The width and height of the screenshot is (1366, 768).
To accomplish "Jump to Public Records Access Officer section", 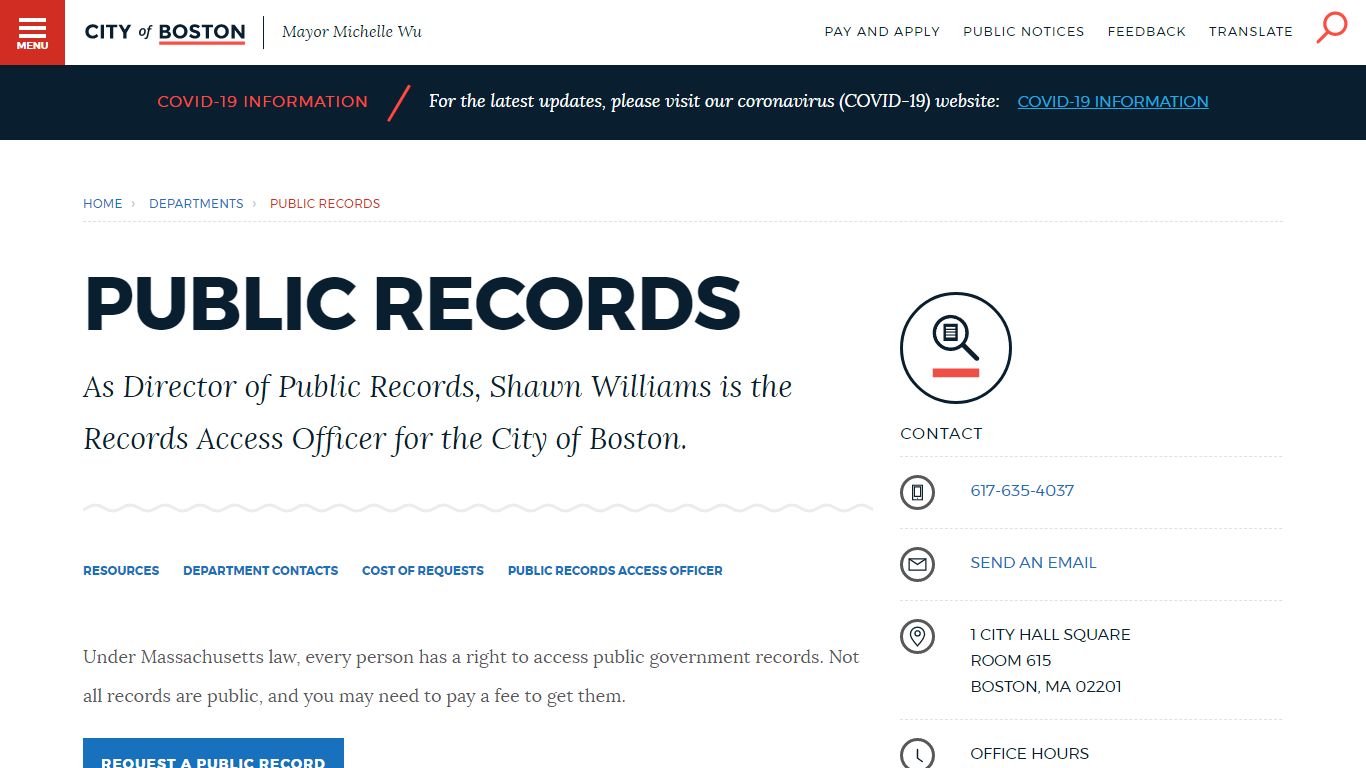I will coord(615,570).
